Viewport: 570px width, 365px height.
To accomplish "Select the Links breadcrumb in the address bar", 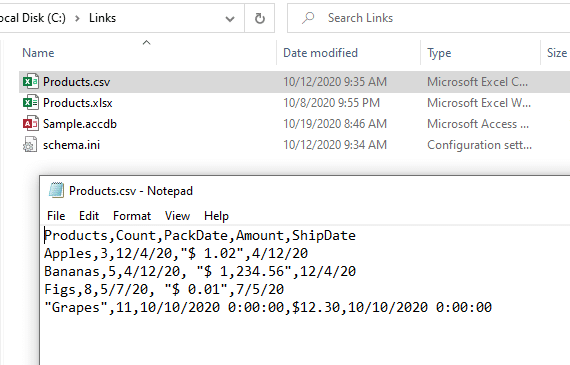I will coord(103,18).
